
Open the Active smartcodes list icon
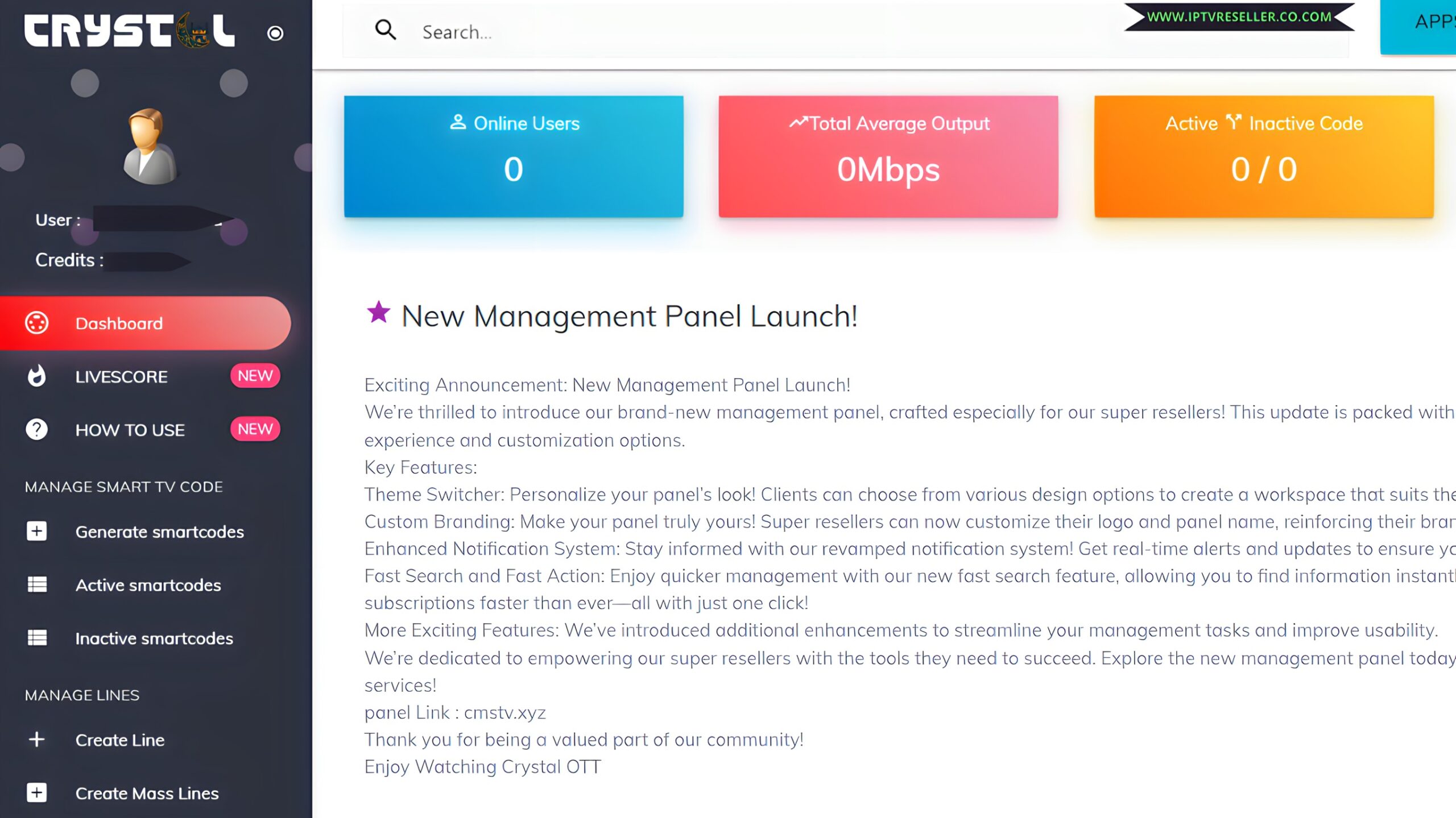[x=37, y=585]
